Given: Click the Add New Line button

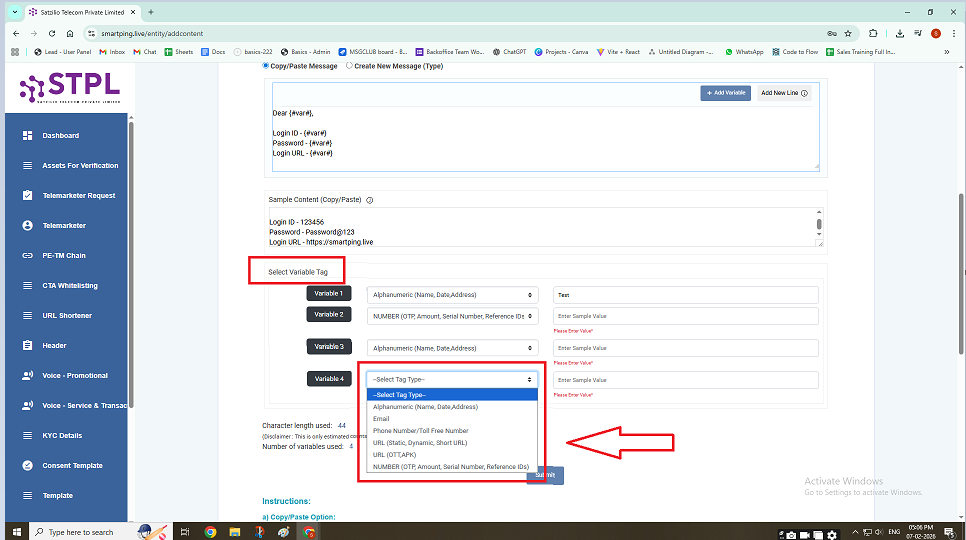Looking at the screenshot, I should (783, 93).
